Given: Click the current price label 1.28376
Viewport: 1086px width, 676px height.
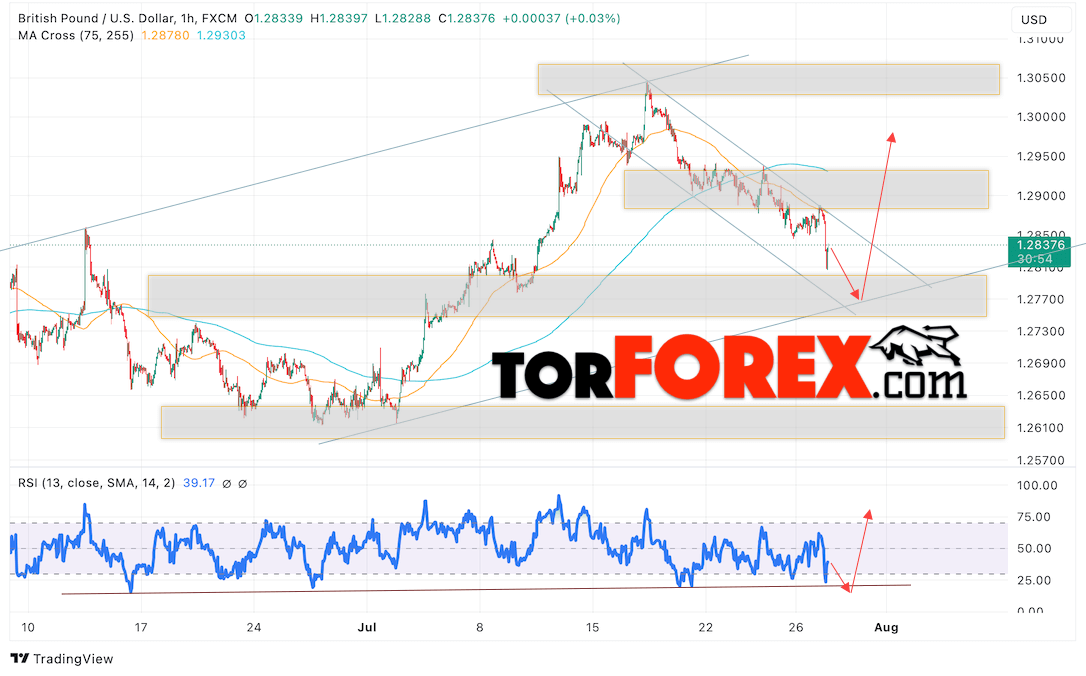Looking at the screenshot, I should (1040, 245).
